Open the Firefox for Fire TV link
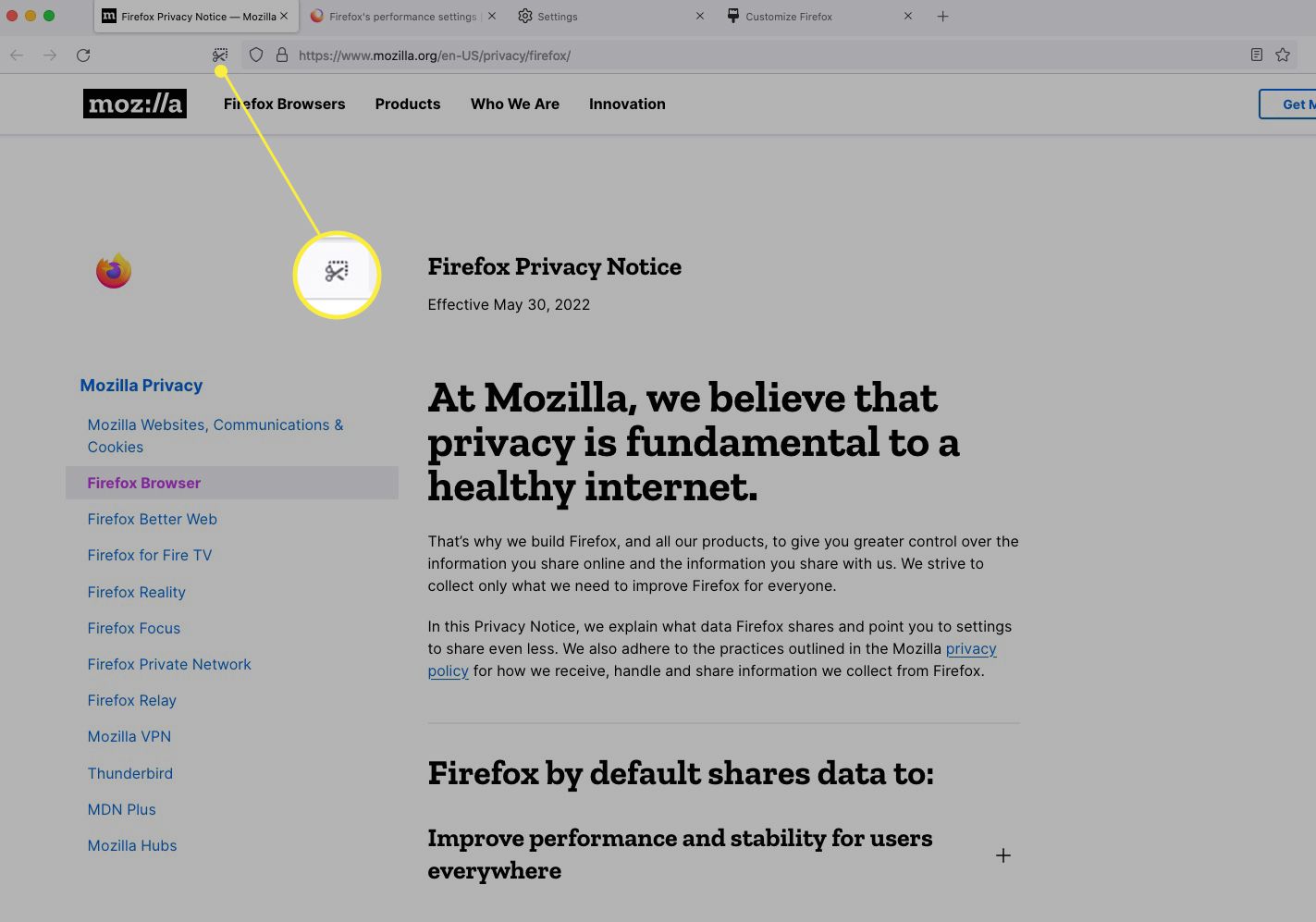 pyautogui.click(x=150, y=555)
